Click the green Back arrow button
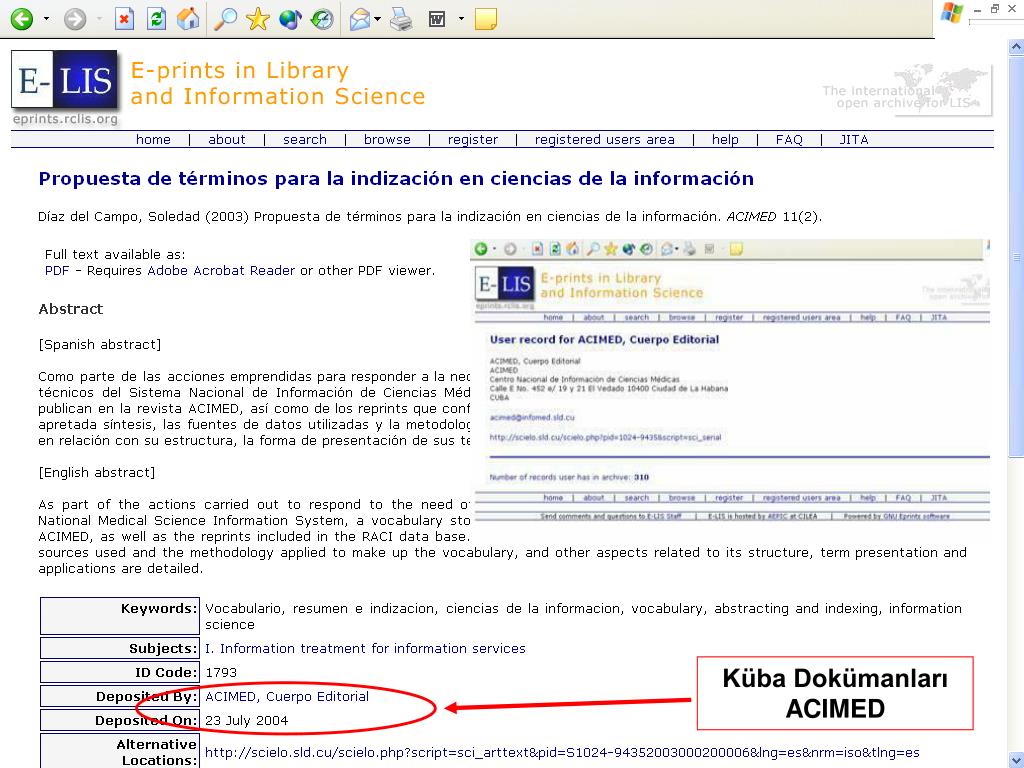Image resolution: width=1024 pixels, height=768 pixels. [22, 19]
